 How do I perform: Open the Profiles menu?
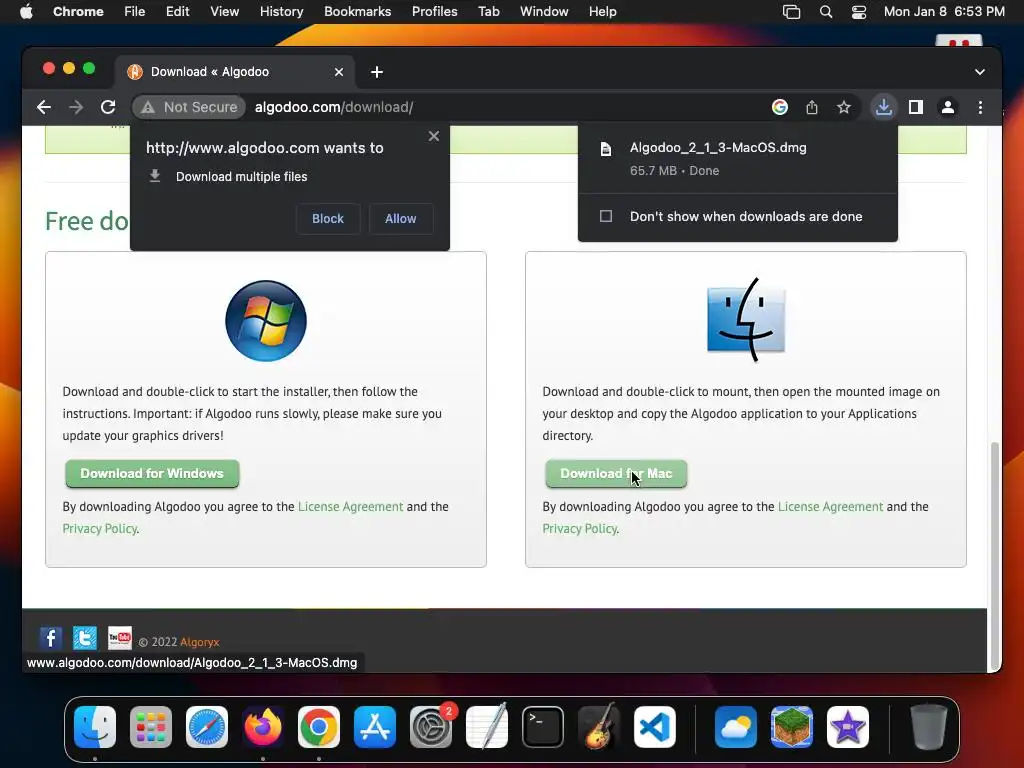(434, 12)
